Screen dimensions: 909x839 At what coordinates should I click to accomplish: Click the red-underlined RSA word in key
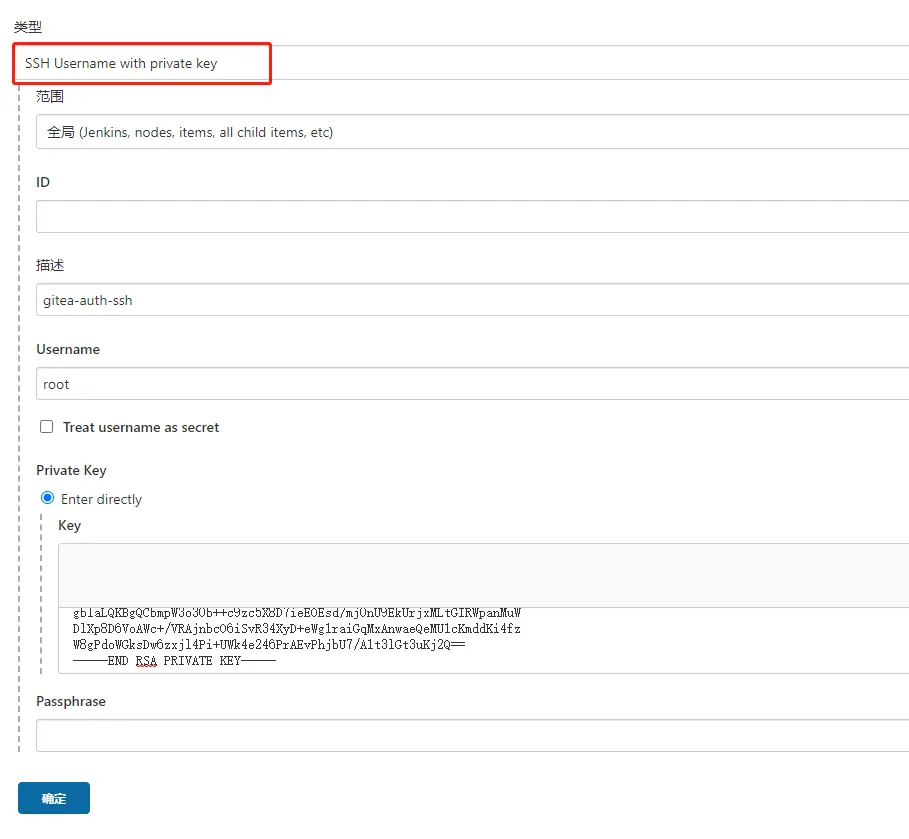146,661
